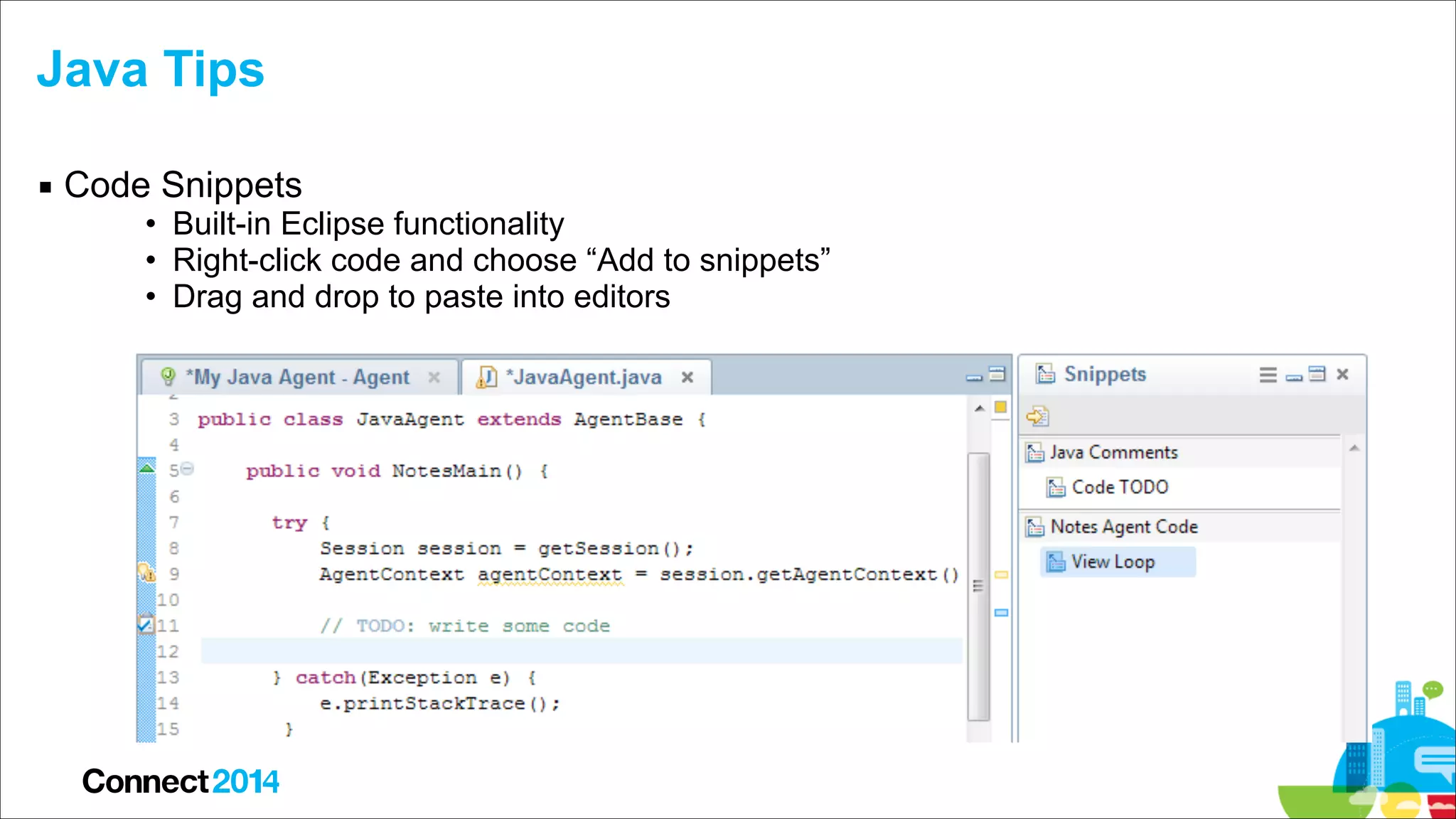Close the JavaAgent.java tab
The height and width of the screenshot is (819, 1456).
[687, 377]
